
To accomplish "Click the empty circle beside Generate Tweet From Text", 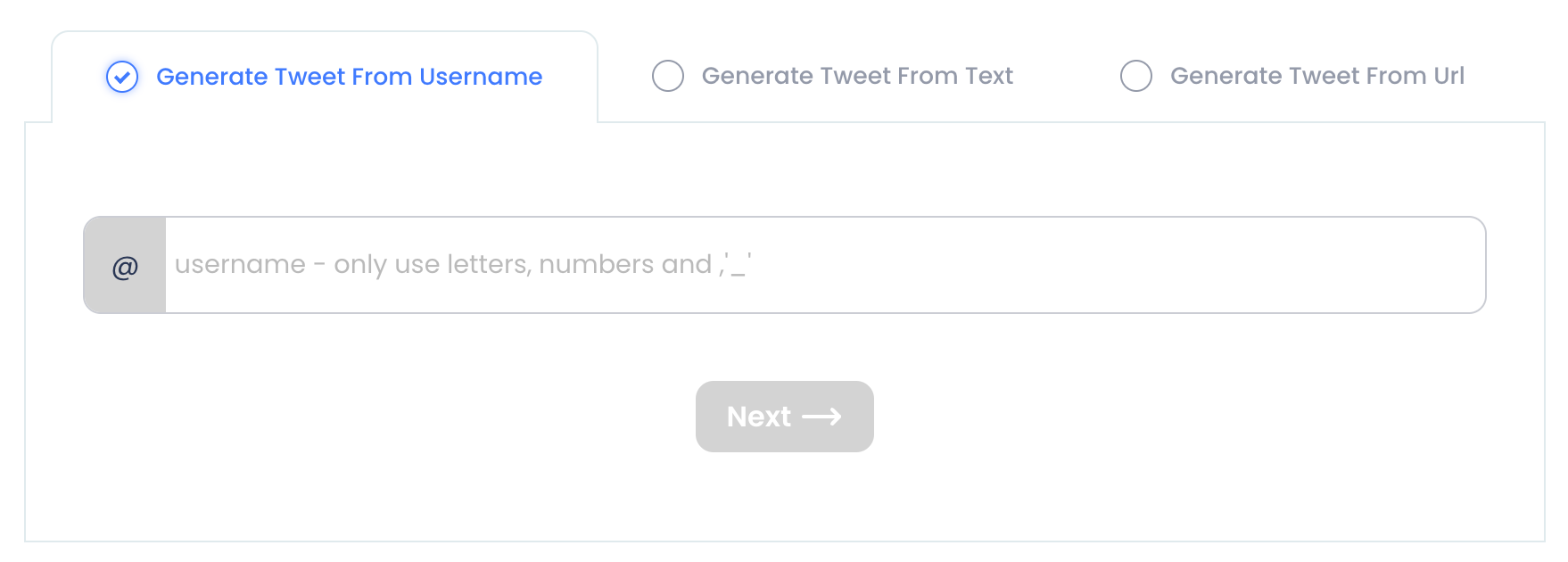I will pos(667,77).
